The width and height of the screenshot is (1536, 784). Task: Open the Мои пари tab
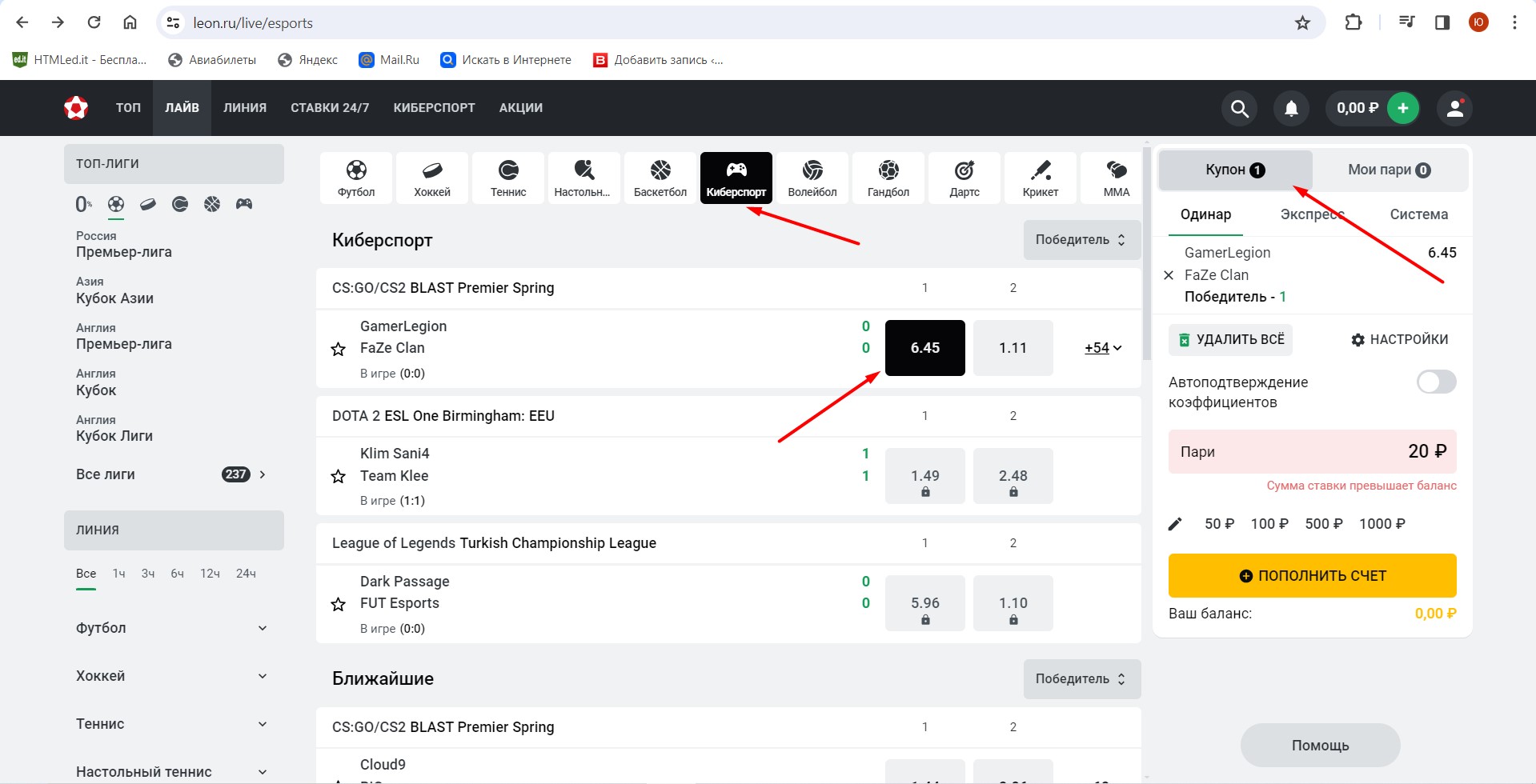click(1389, 170)
